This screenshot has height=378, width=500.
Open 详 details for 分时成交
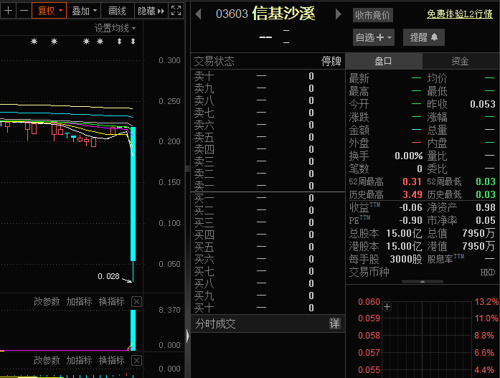(x=334, y=324)
